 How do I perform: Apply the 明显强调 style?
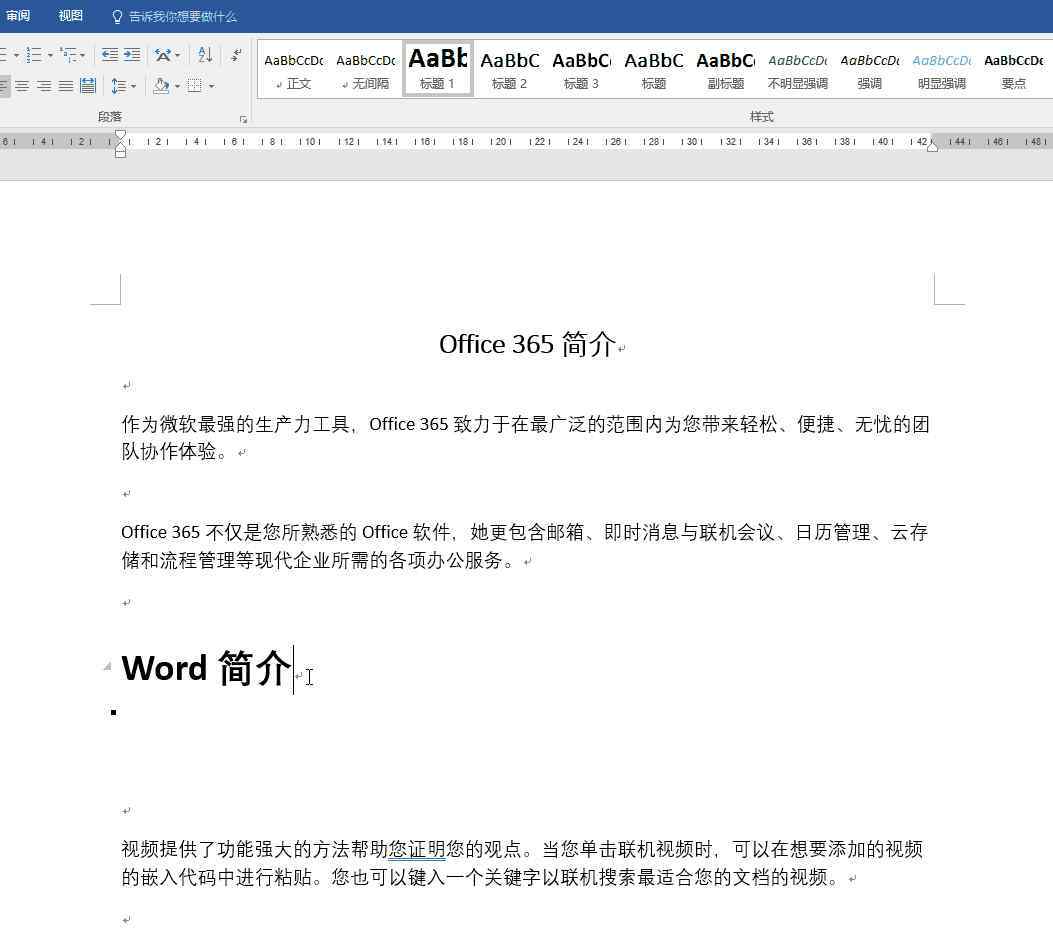942,70
